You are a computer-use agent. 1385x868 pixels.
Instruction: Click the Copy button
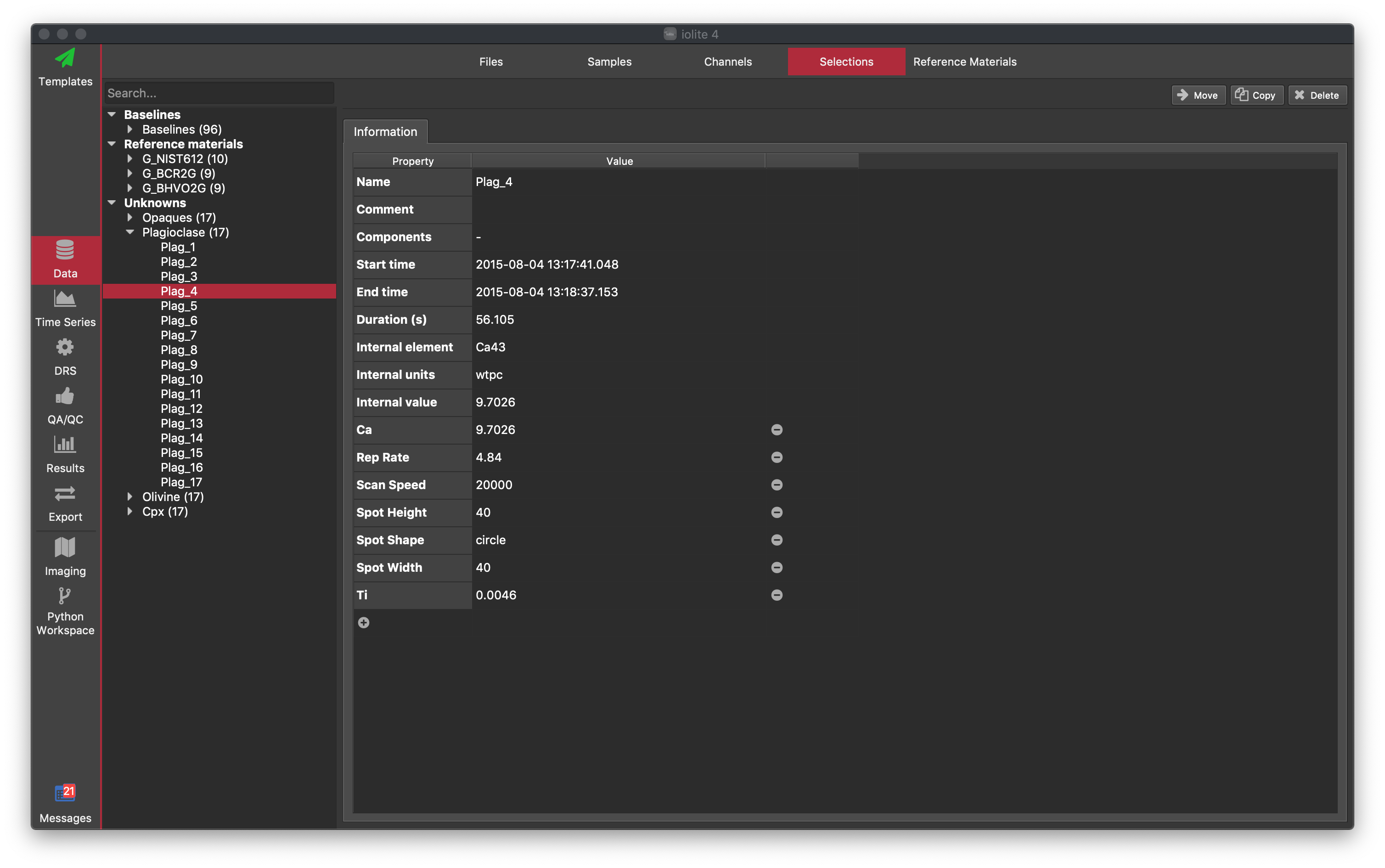click(1256, 96)
